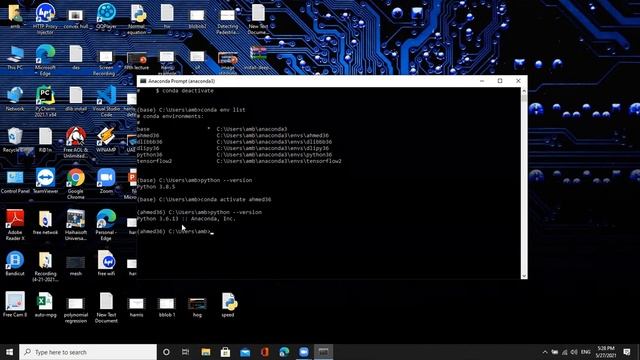Open Task View on taskbar
The image size is (640, 360).
(185, 352)
